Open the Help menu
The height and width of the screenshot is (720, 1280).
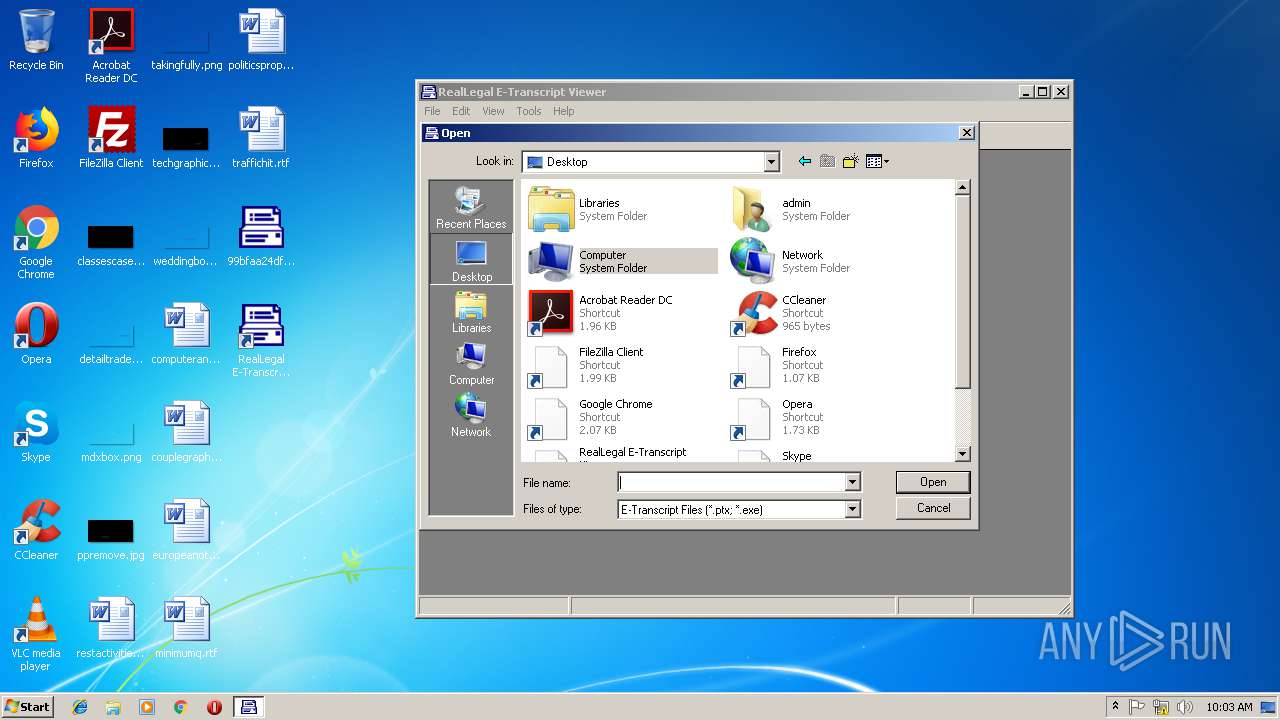563,111
